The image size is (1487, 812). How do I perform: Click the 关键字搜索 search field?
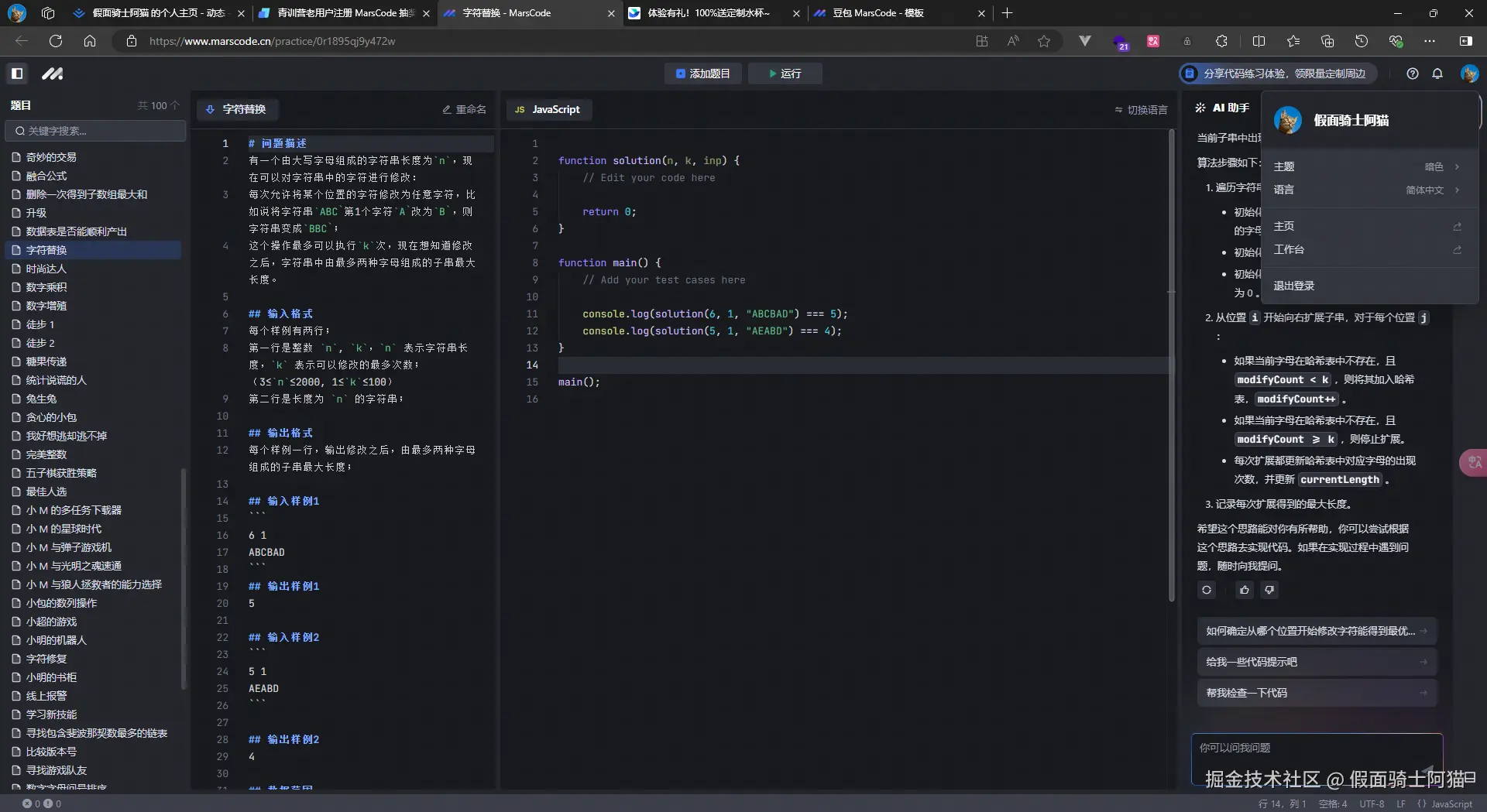[96, 131]
